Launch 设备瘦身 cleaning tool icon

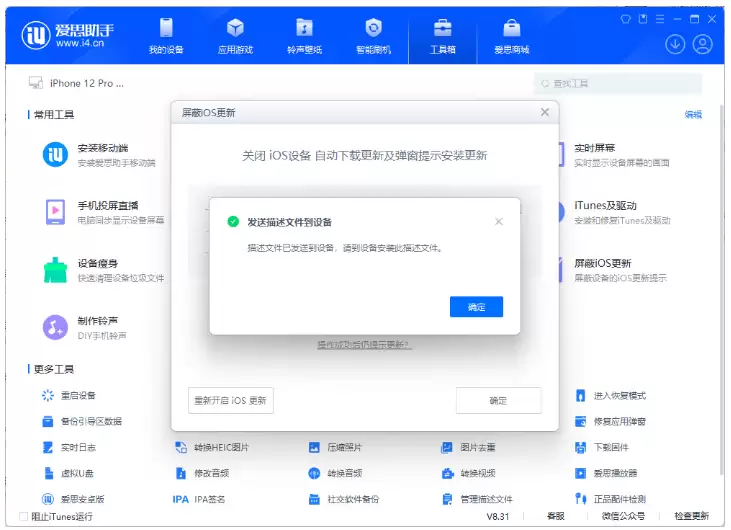coord(55,270)
